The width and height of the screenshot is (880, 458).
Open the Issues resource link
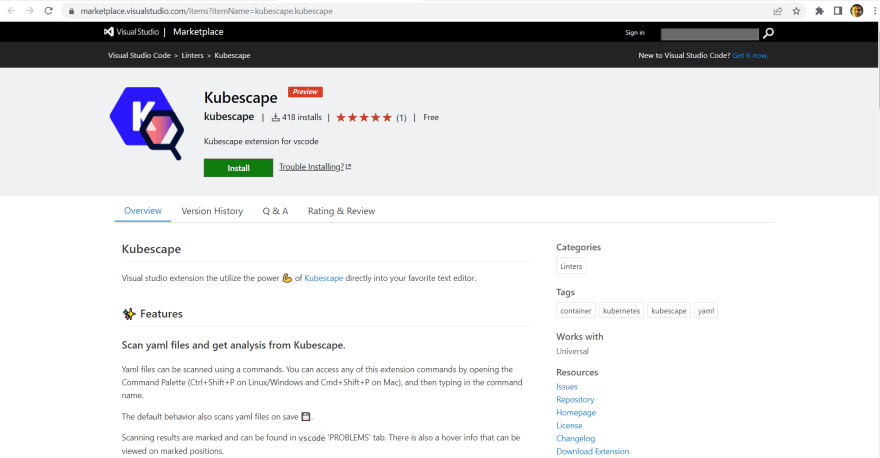point(567,387)
